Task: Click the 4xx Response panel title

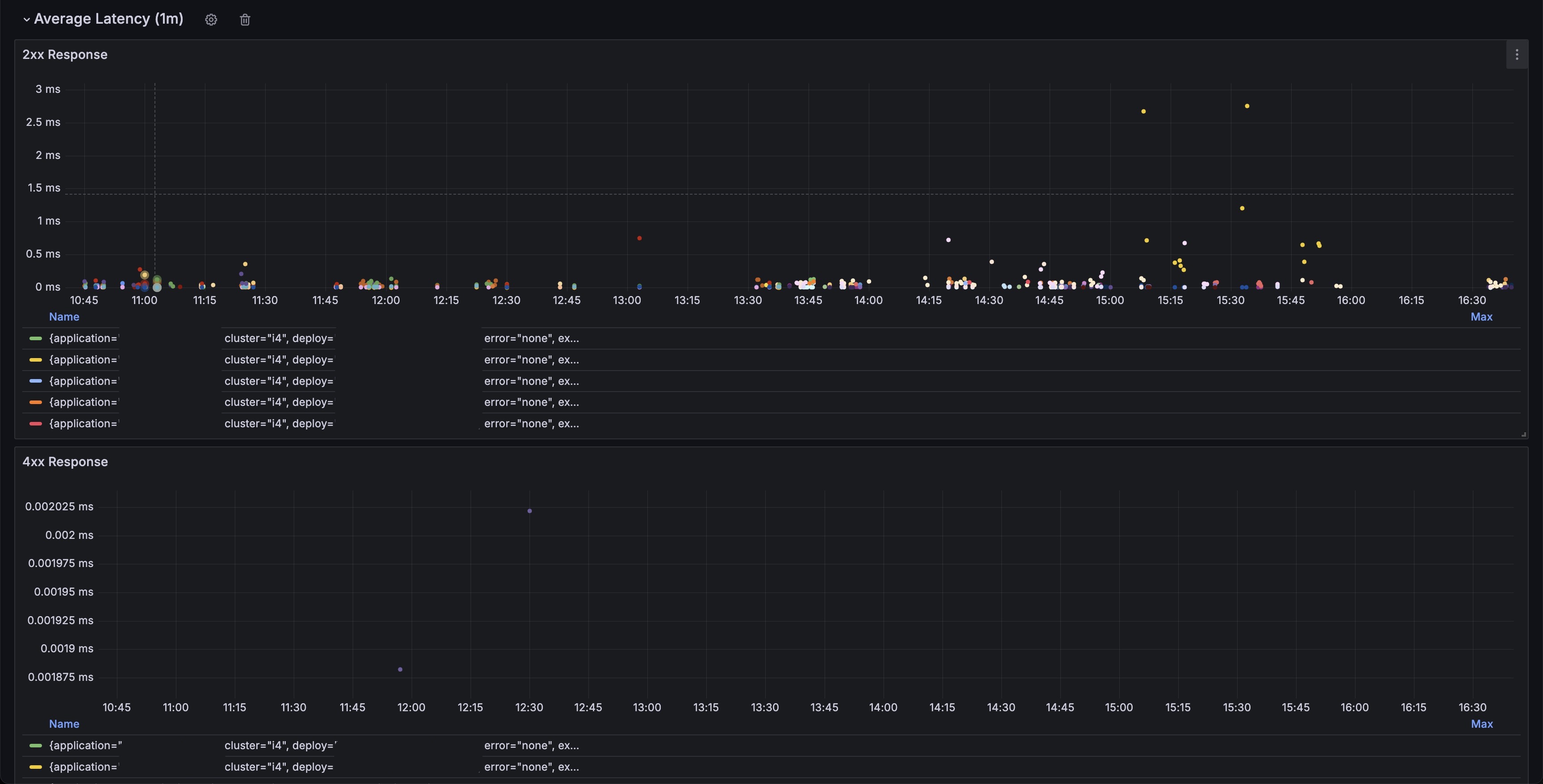Action: [65, 462]
